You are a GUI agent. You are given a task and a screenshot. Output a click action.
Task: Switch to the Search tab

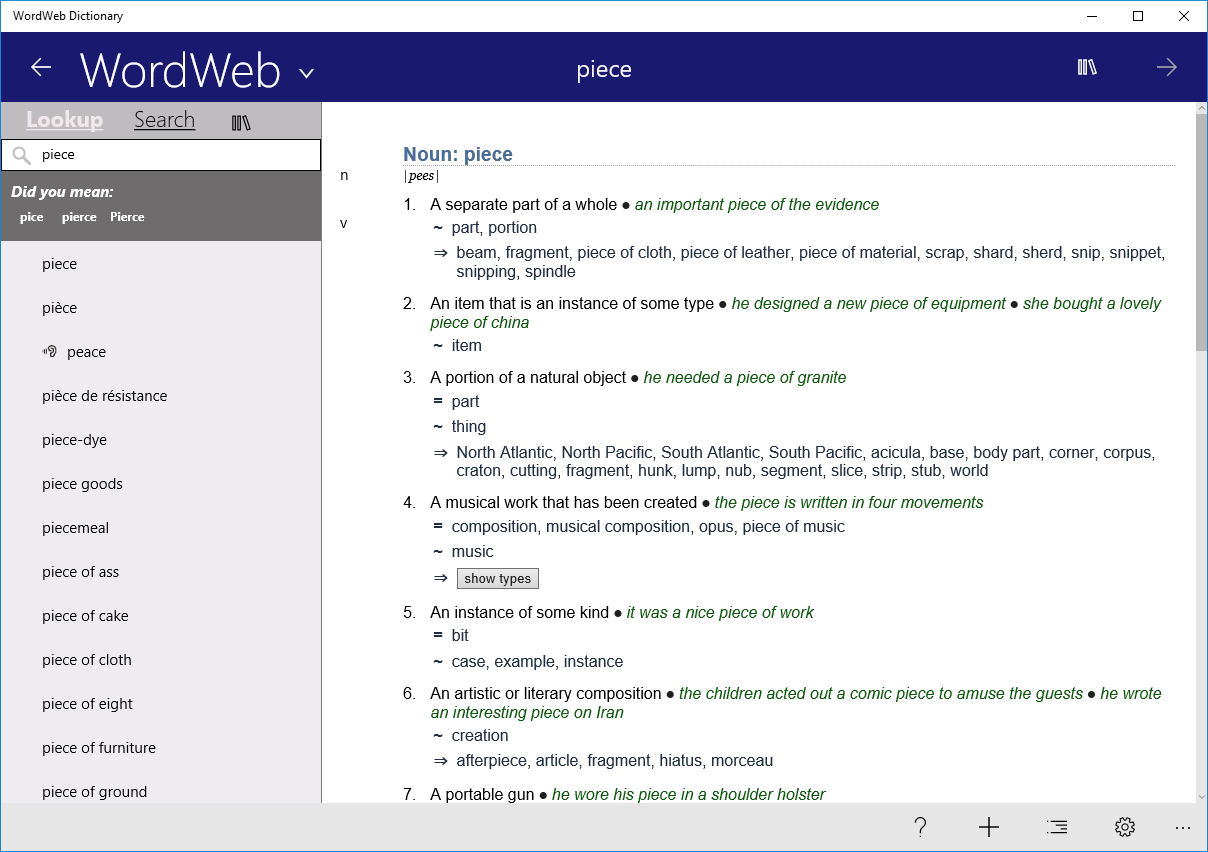pyautogui.click(x=164, y=119)
